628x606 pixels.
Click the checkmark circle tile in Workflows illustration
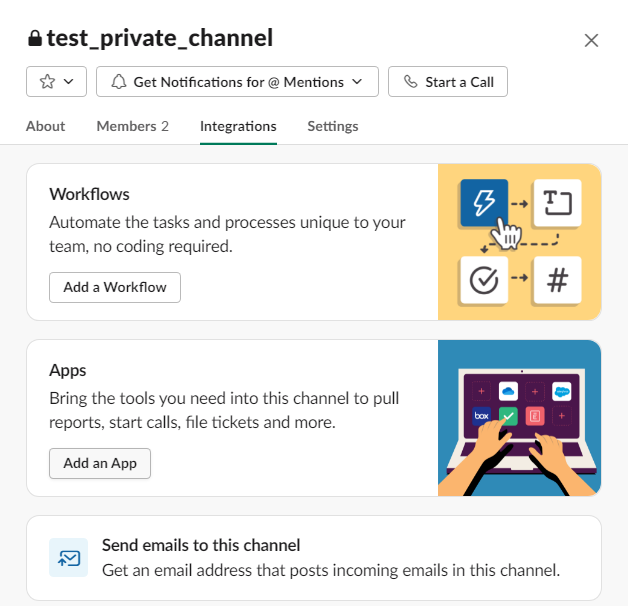coord(484,280)
